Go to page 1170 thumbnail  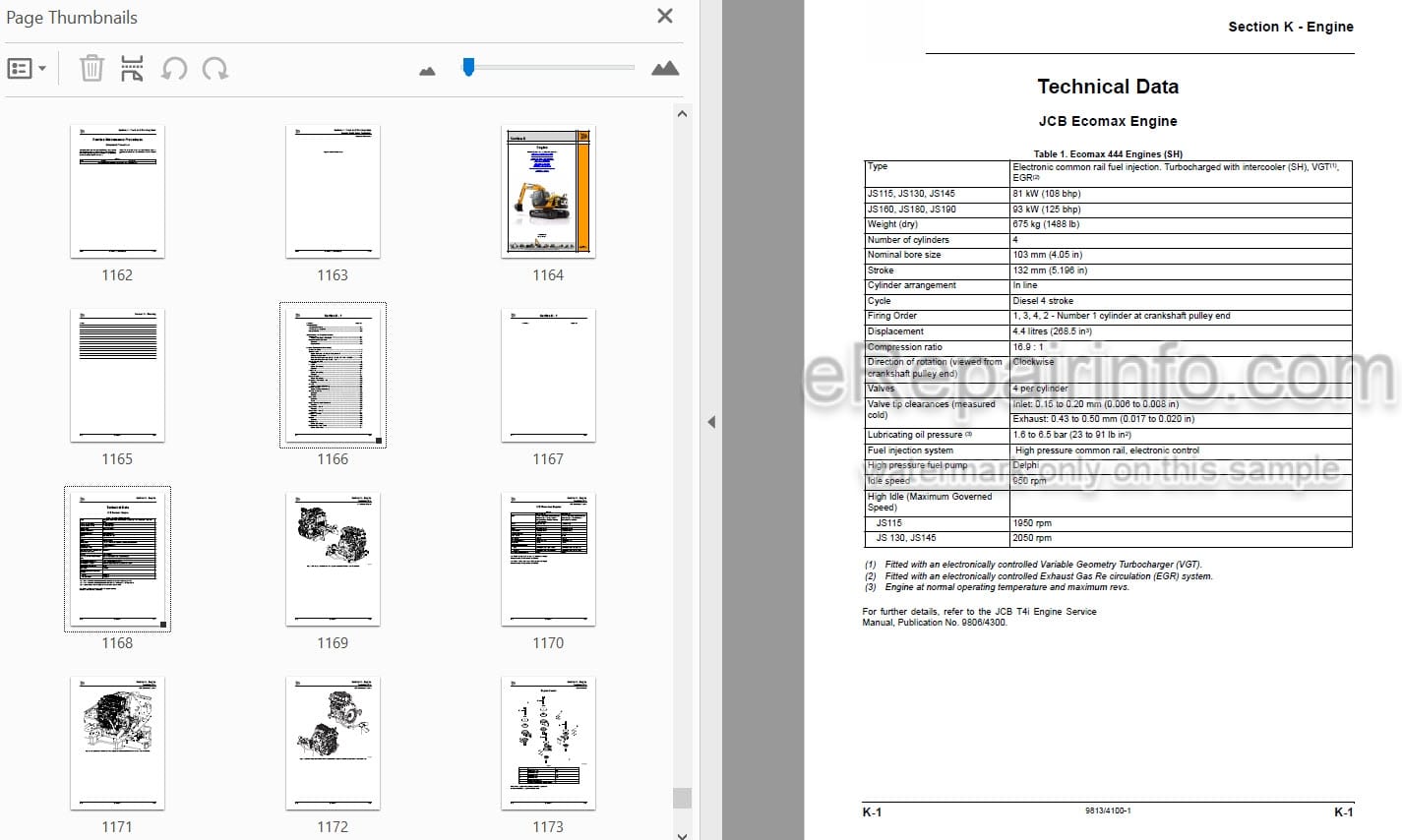[x=548, y=559]
